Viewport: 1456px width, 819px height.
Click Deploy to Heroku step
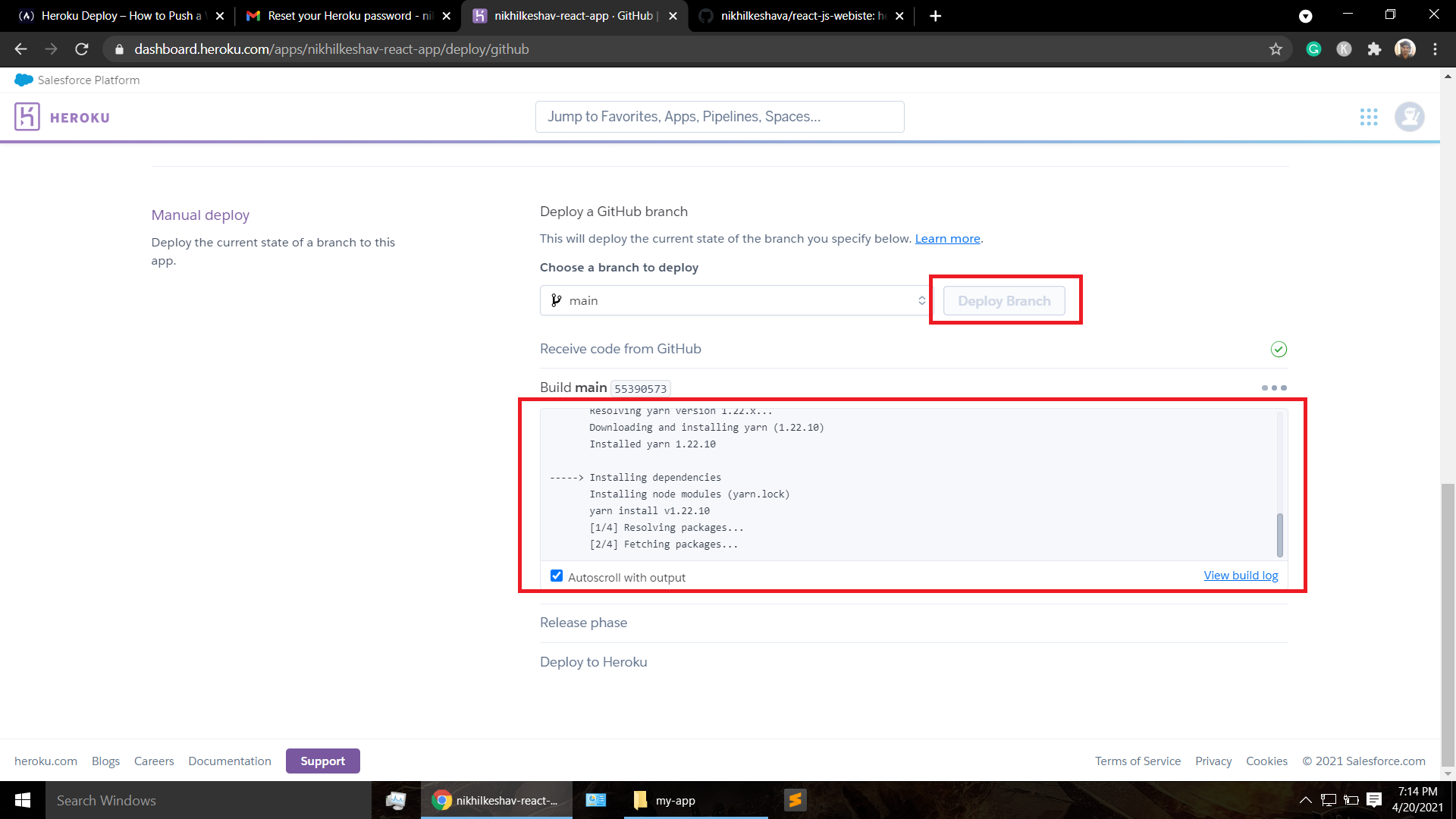[x=593, y=662]
